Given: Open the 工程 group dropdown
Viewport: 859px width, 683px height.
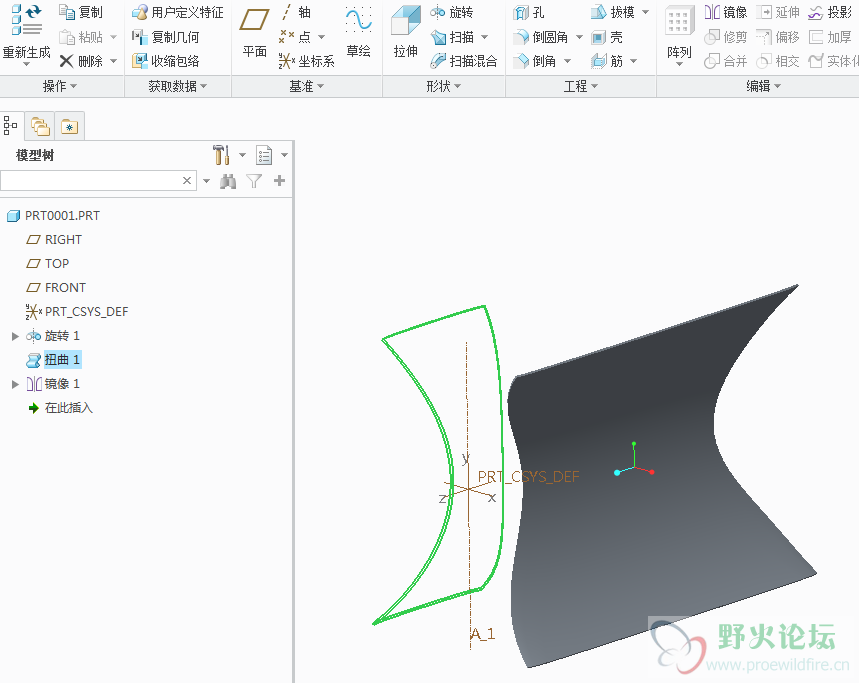Looking at the screenshot, I should coord(581,86).
